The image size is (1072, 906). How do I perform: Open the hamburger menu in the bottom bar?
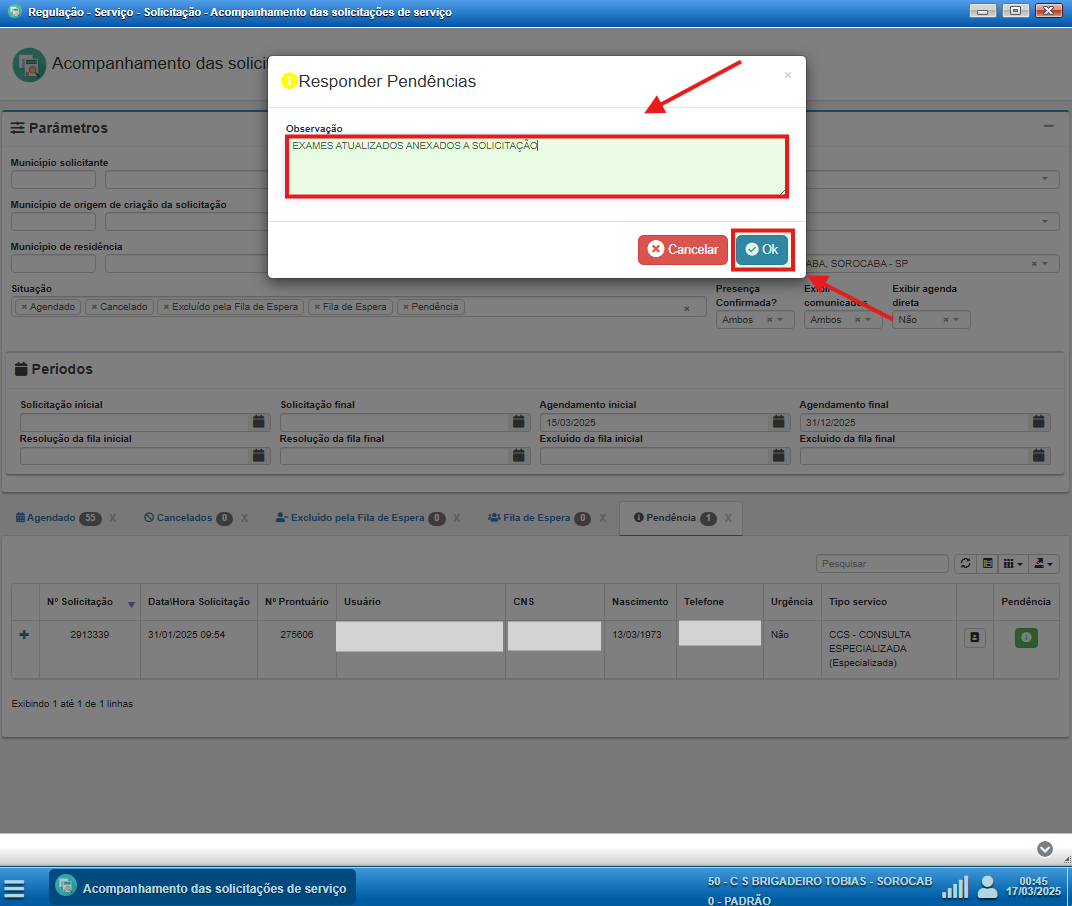[x=14, y=888]
